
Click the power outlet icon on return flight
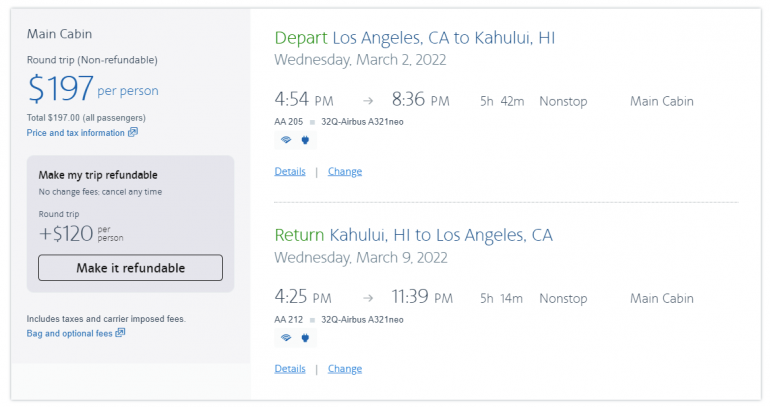point(305,338)
